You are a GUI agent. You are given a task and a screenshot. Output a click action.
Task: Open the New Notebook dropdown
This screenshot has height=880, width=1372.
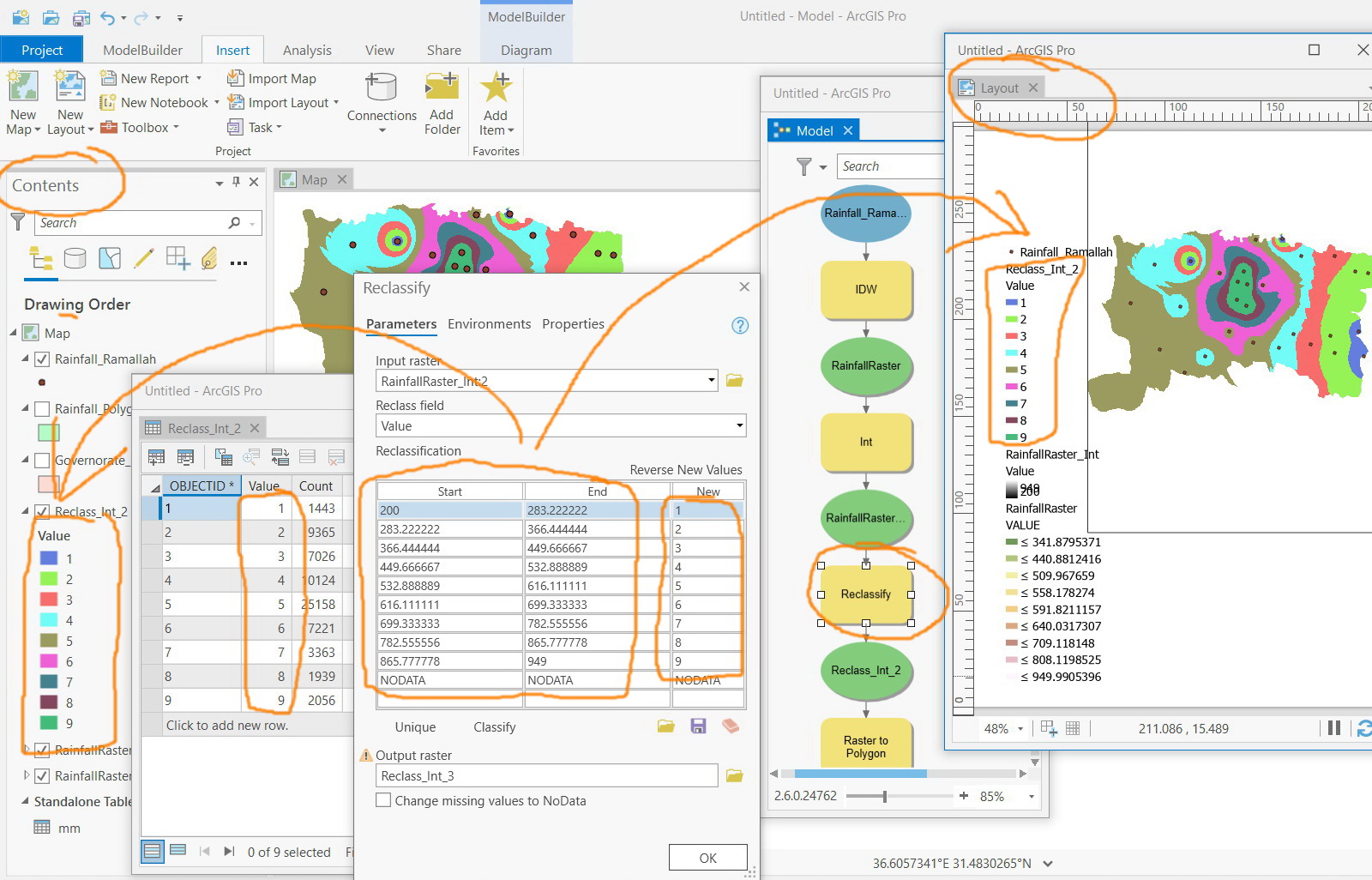coord(217,102)
